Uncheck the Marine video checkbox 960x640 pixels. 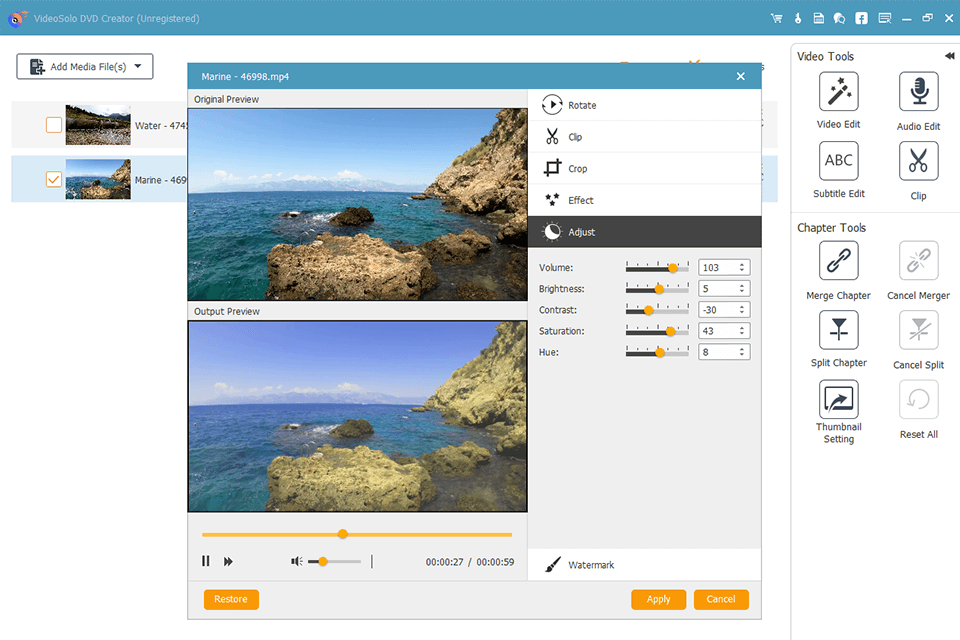[x=54, y=180]
